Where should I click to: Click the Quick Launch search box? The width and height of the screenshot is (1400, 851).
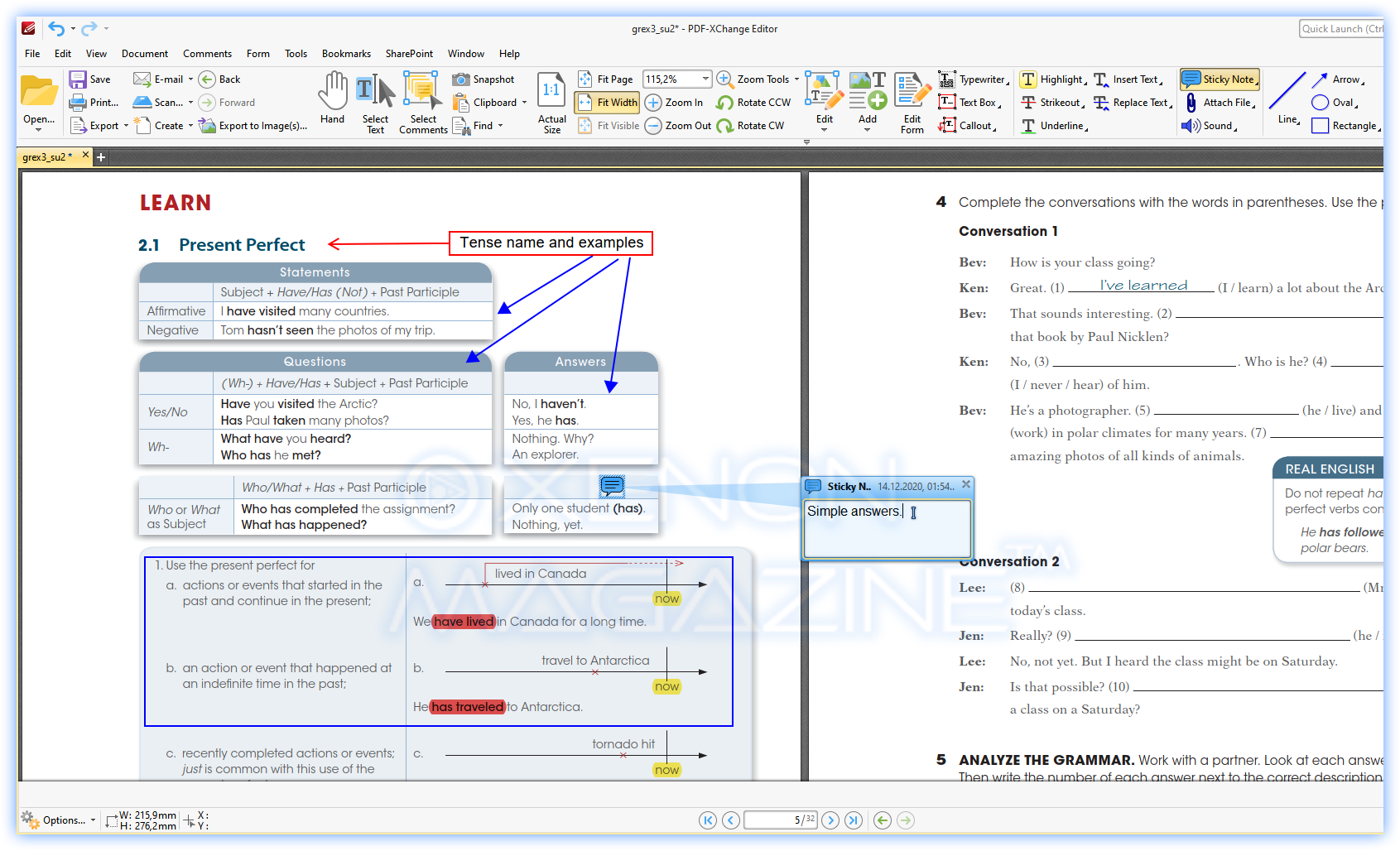[x=1340, y=29]
